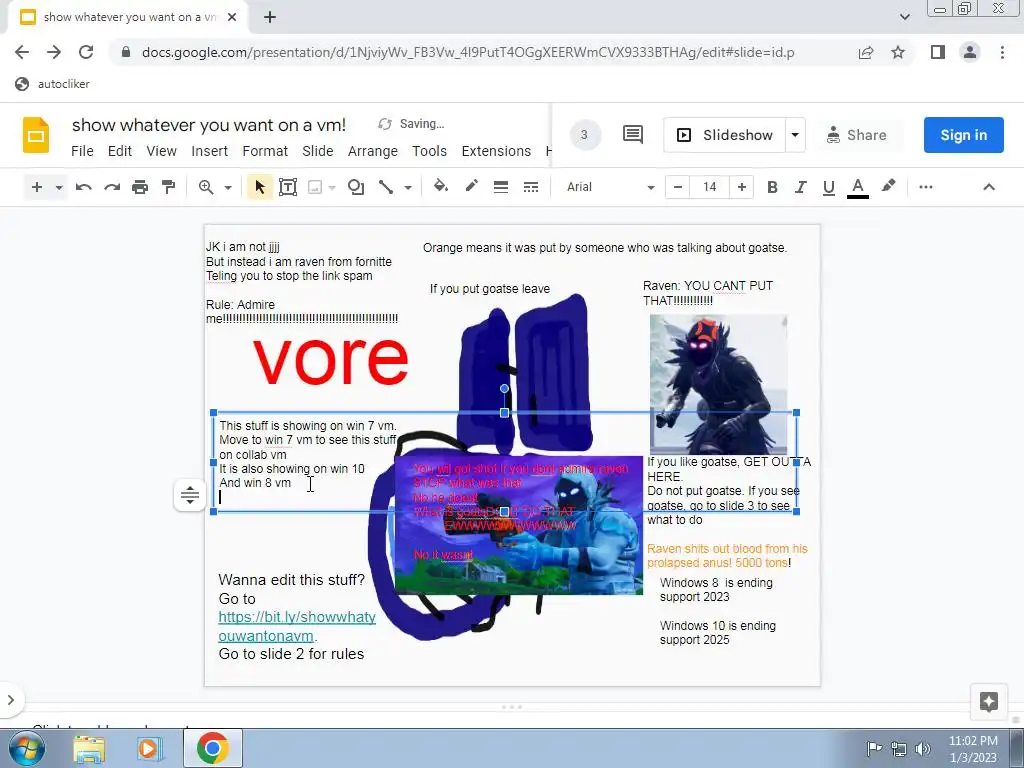Click the Raven character image
1024x768 pixels.
(718, 384)
